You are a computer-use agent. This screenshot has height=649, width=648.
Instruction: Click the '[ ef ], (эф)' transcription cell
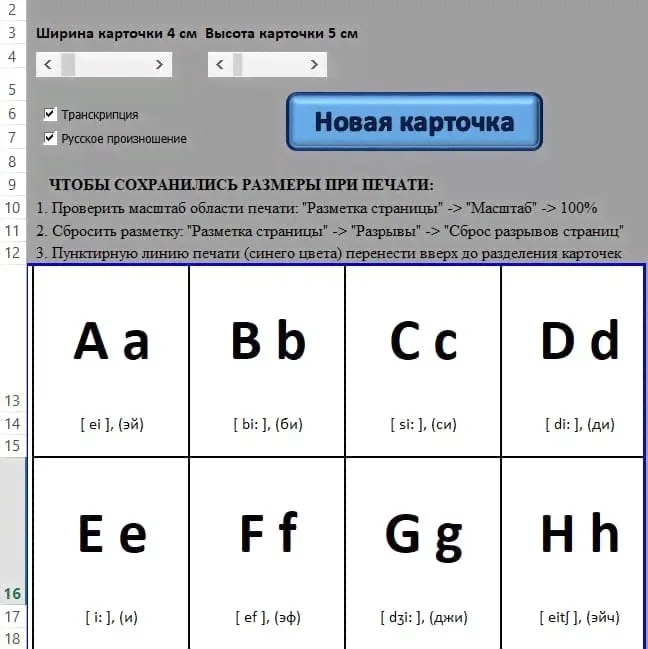pos(267,617)
